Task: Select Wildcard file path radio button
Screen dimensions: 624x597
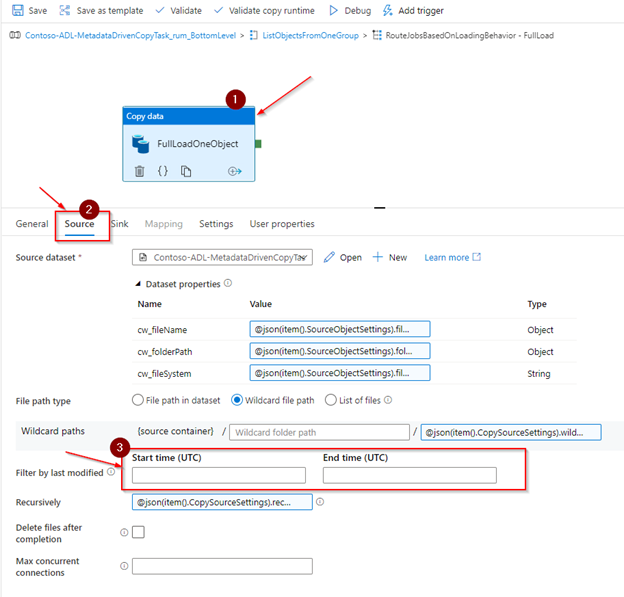Action: (x=237, y=400)
